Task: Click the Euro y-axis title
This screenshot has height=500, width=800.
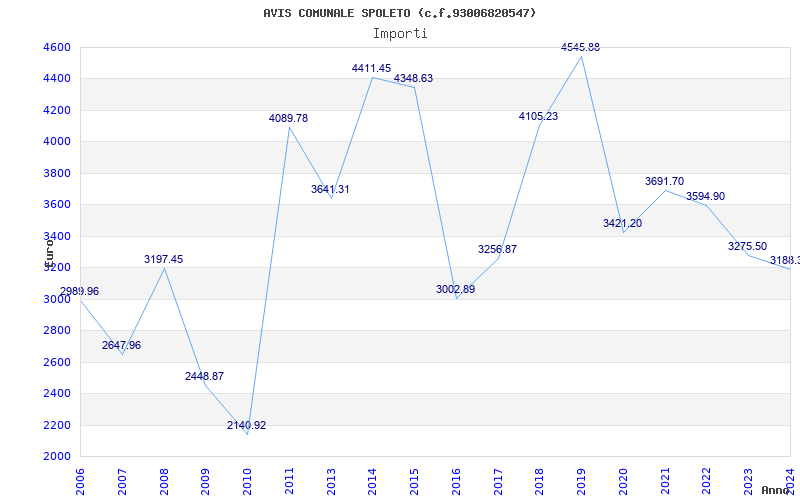Action: [x=48, y=254]
